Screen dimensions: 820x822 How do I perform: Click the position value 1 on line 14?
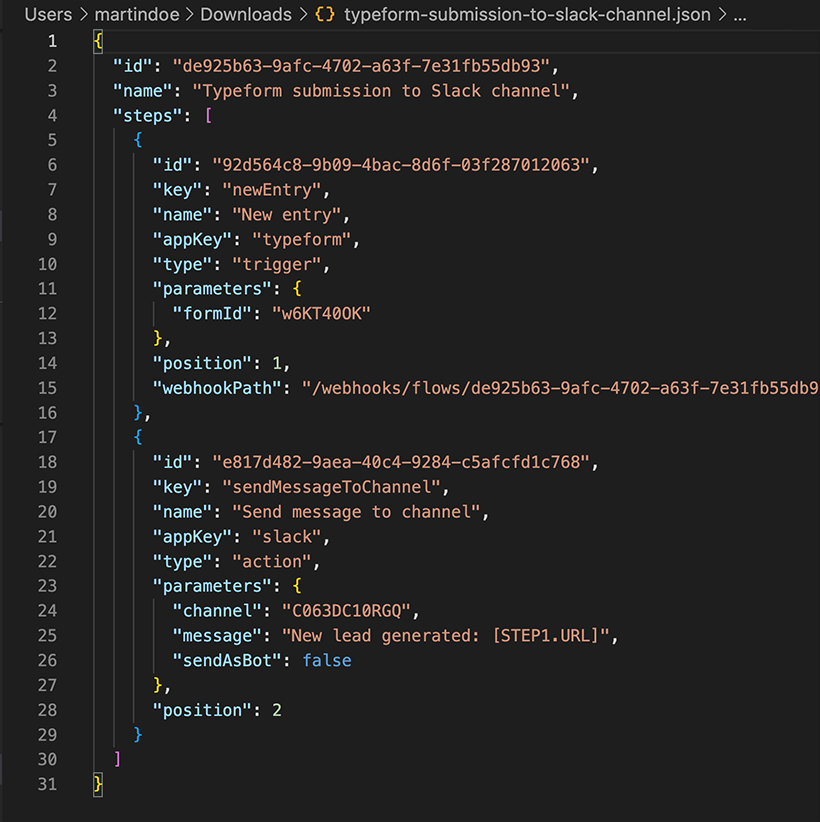pyautogui.click(x=277, y=363)
